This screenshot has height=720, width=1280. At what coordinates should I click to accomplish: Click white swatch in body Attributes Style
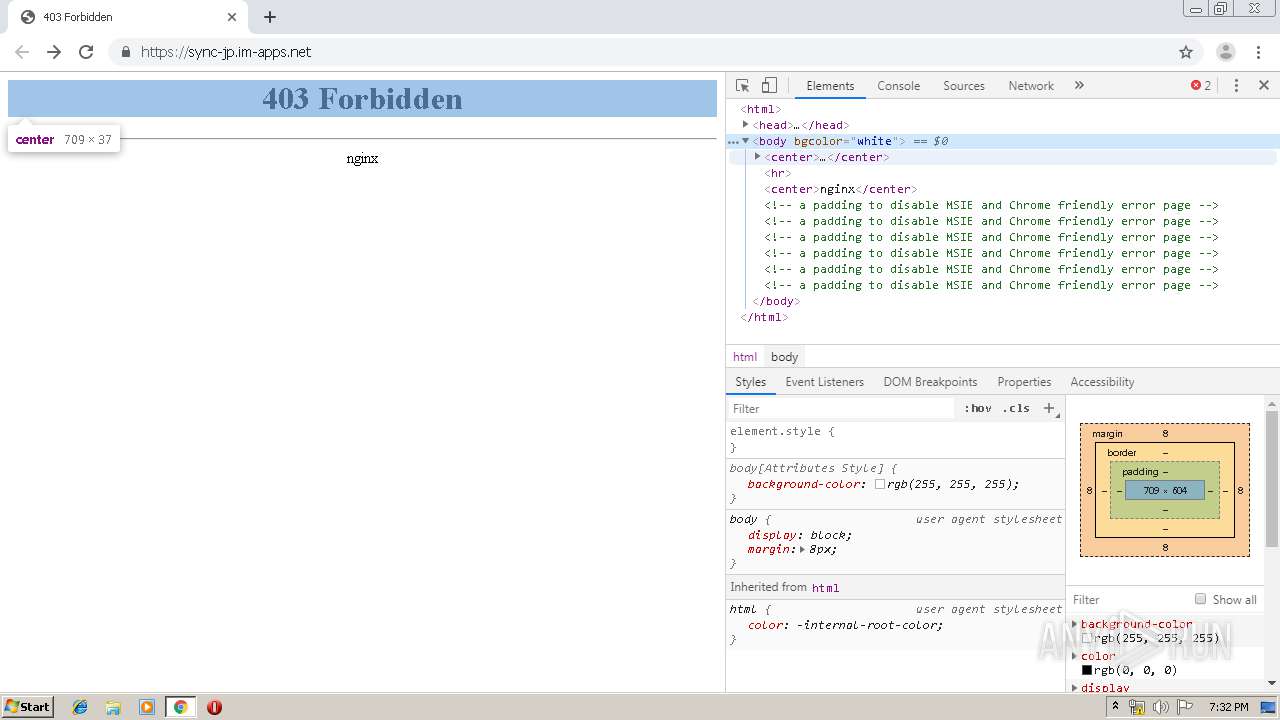click(x=880, y=484)
